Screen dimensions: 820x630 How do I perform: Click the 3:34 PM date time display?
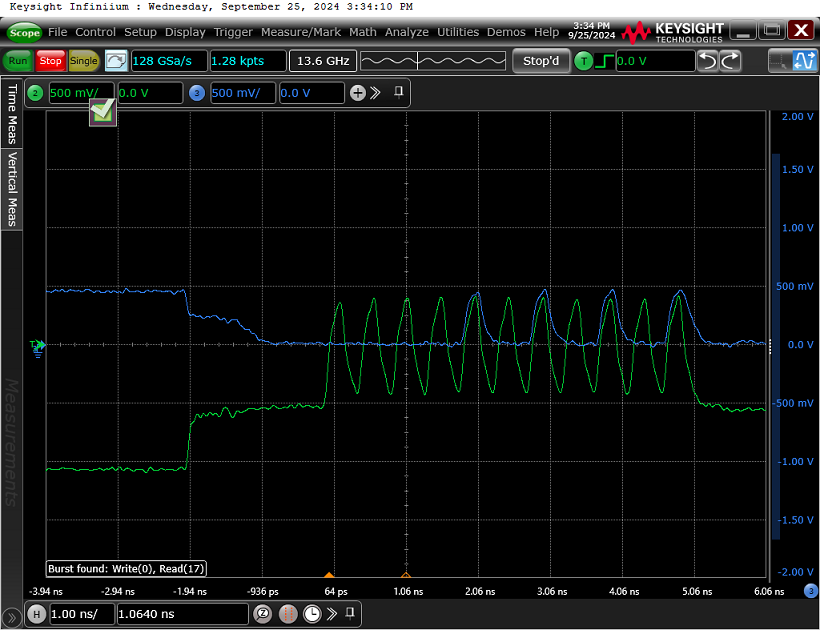591,30
